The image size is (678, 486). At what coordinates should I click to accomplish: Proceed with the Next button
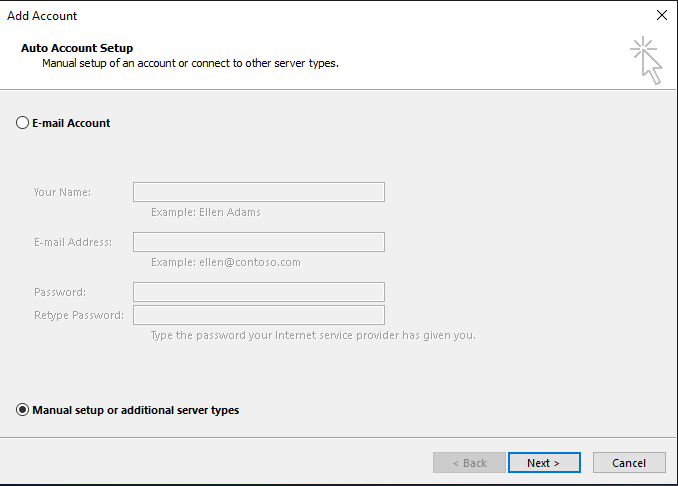click(x=544, y=463)
